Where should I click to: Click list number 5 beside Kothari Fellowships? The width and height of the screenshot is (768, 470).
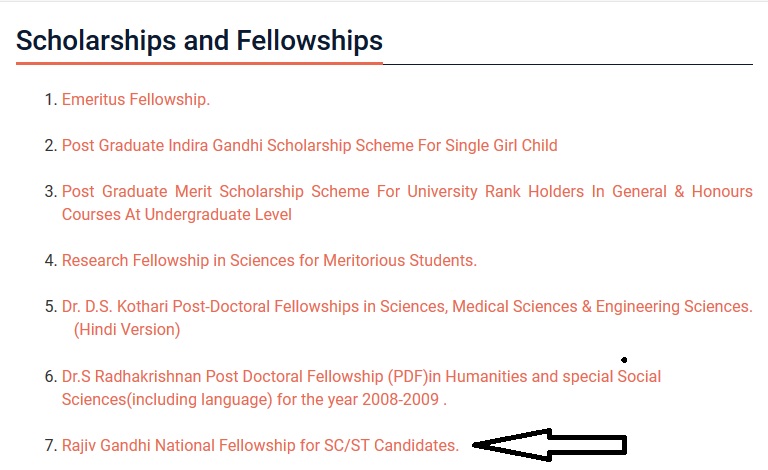(x=50, y=307)
